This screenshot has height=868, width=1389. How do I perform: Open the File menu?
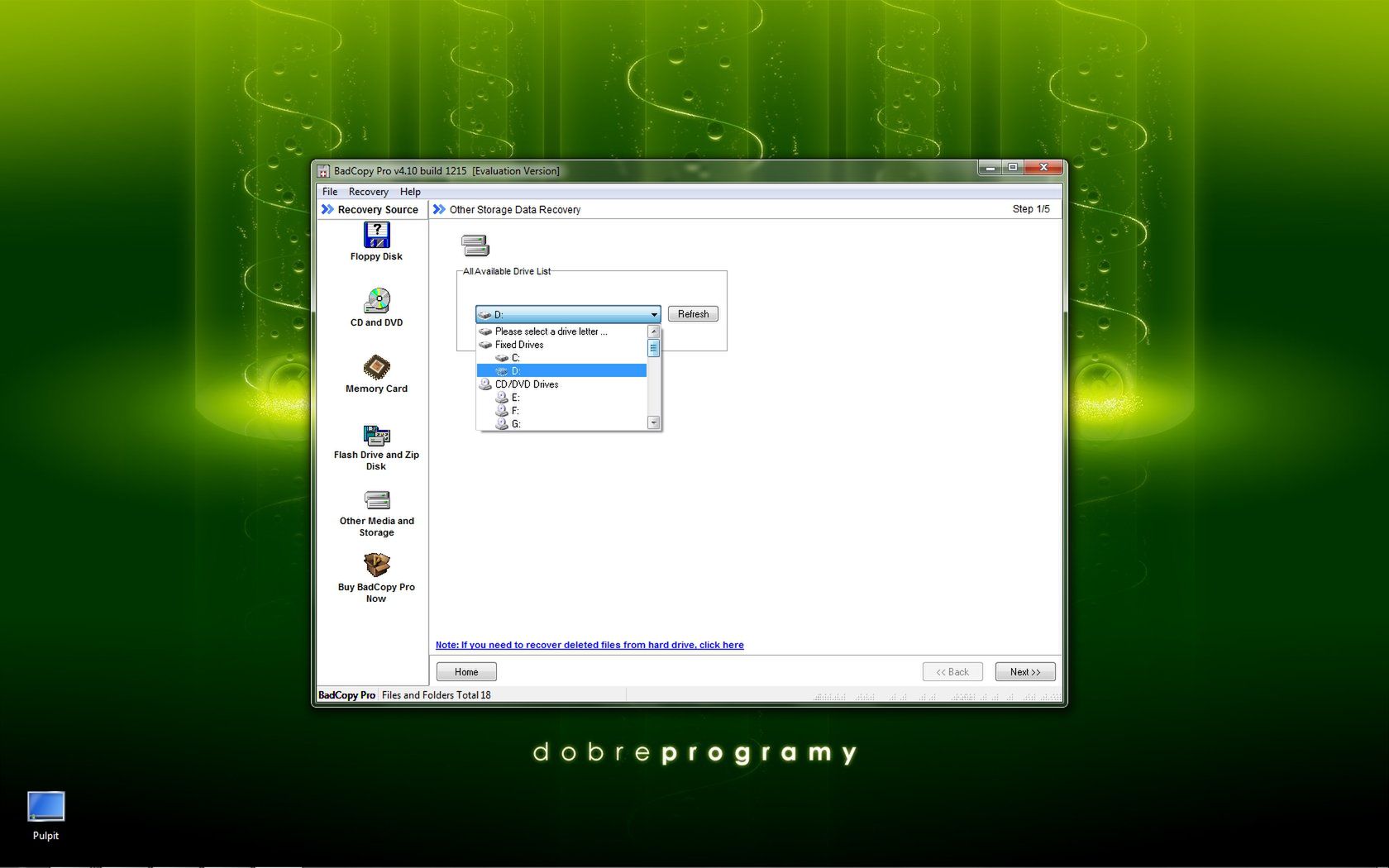(330, 192)
